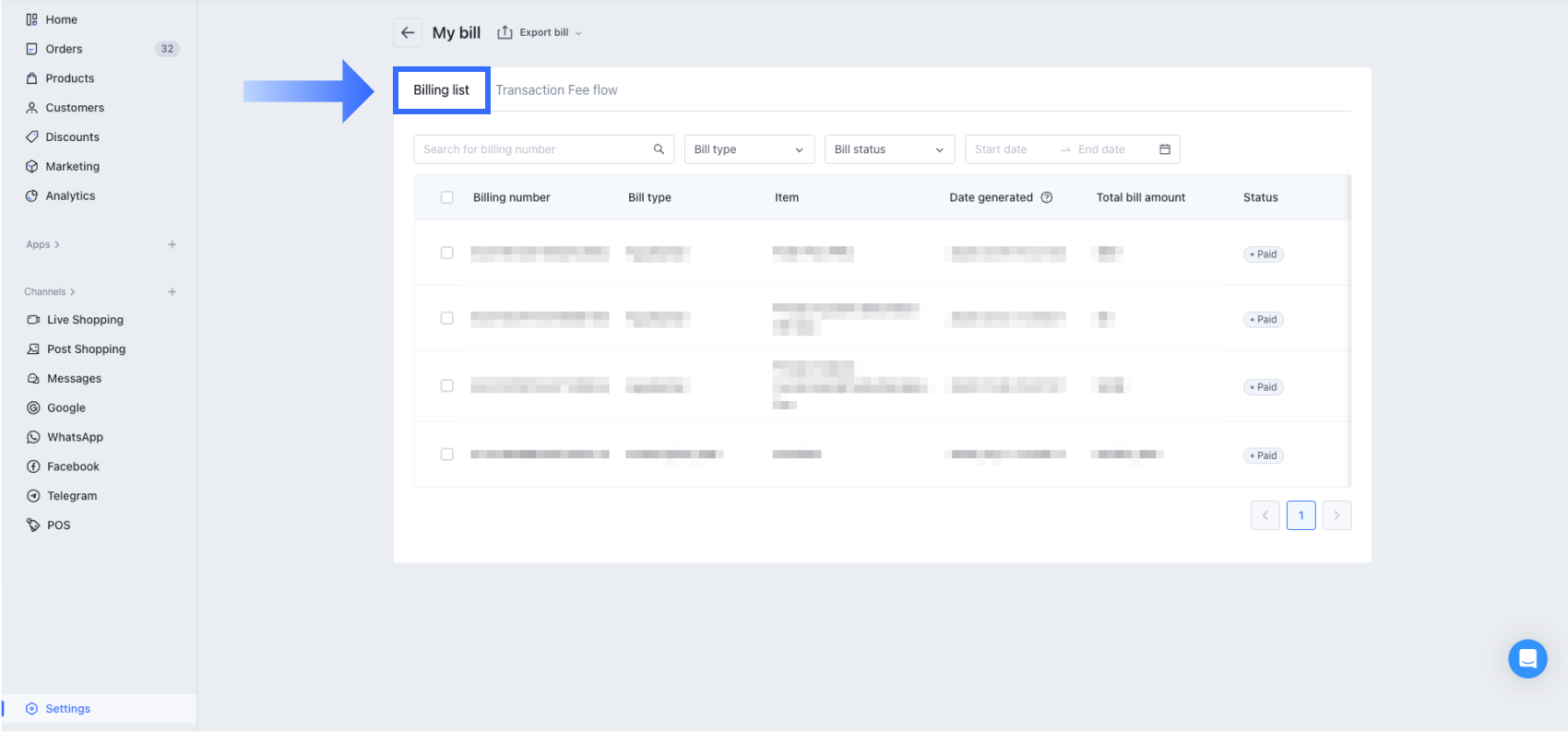Open the live chat support bubble
Image resolution: width=1568 pixels, height=732 pixels.
1527,659
